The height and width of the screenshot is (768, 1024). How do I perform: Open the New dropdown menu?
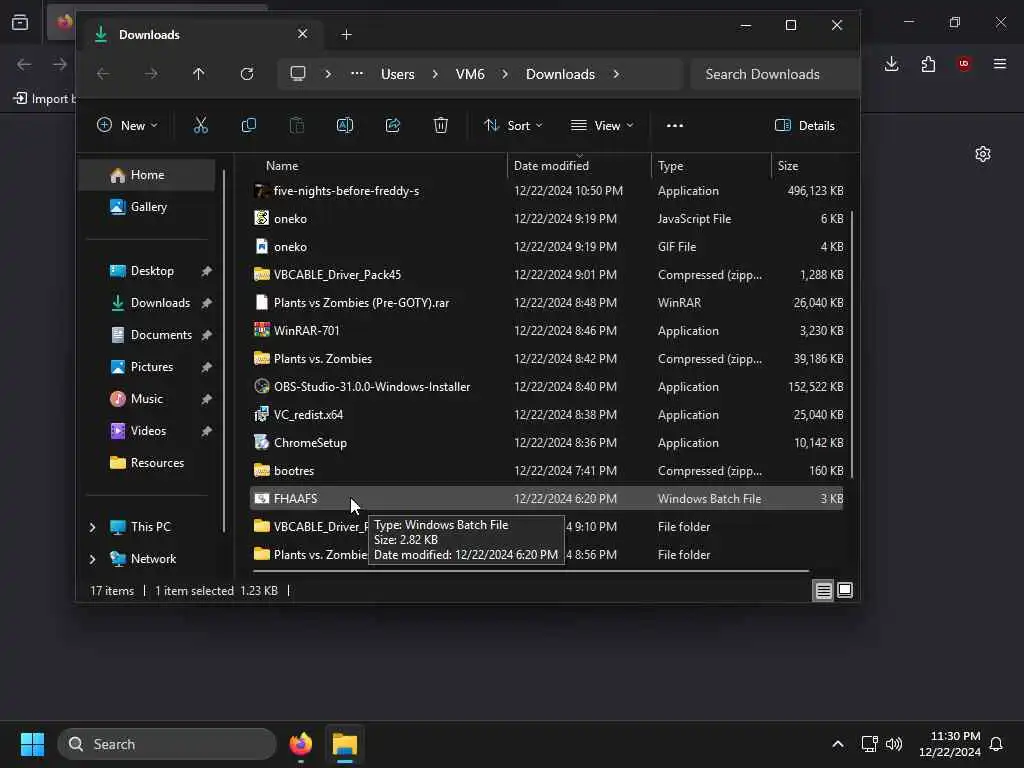click(x=127, y=125)
